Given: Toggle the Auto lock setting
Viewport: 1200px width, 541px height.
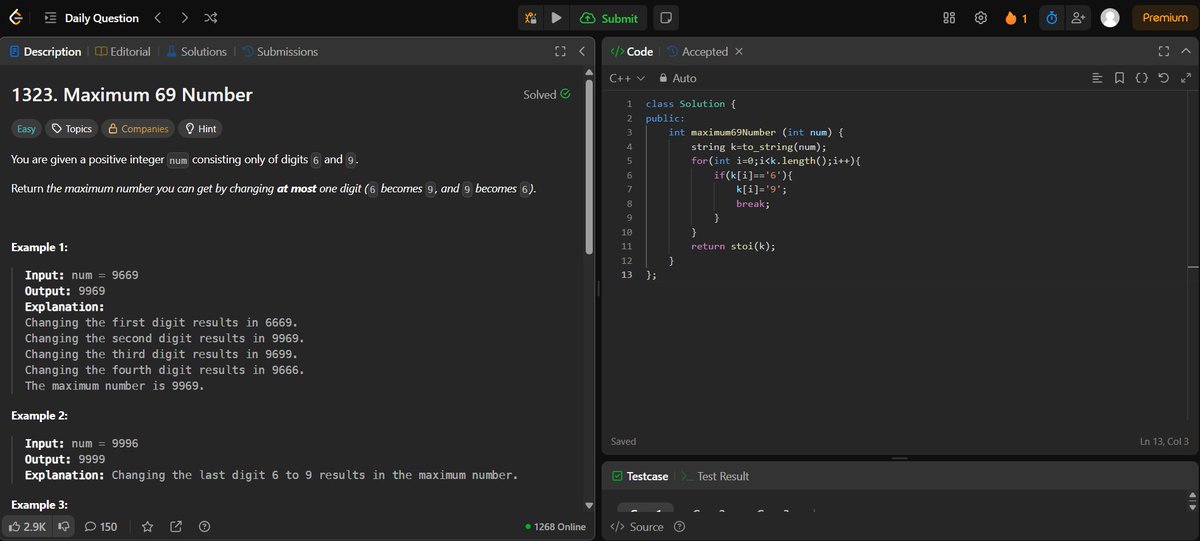Looking at the screenshot, I should pyautogui.click(x=677, y=78).
